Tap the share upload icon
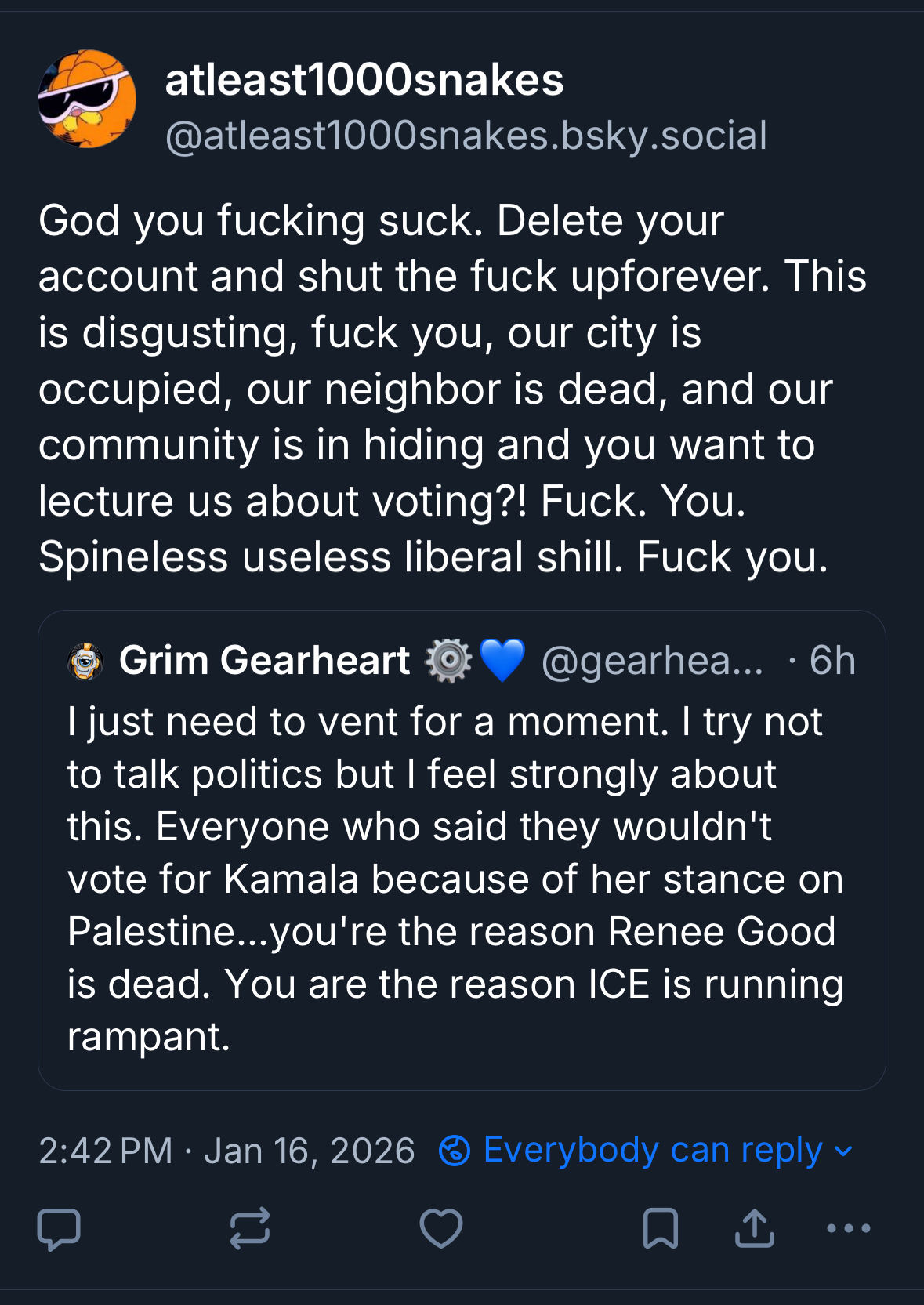Image resolution: width=924 pixels, height=1305 pixels. coord(754,1228)
